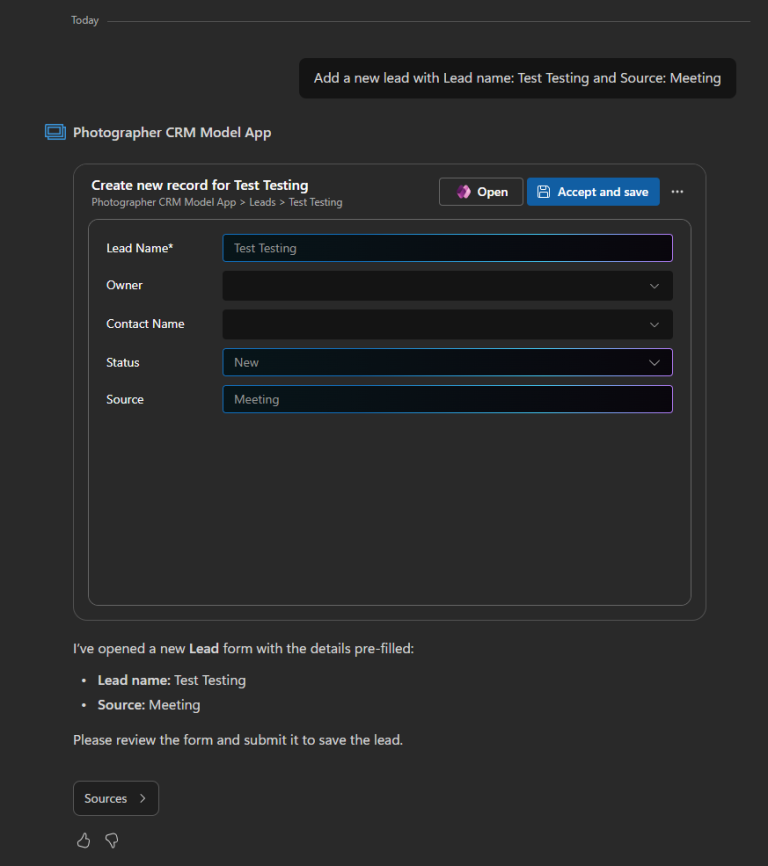Click the thumbs up feedback icon
The height and width of the screenshot is (866, 768).
coord(83,840)
